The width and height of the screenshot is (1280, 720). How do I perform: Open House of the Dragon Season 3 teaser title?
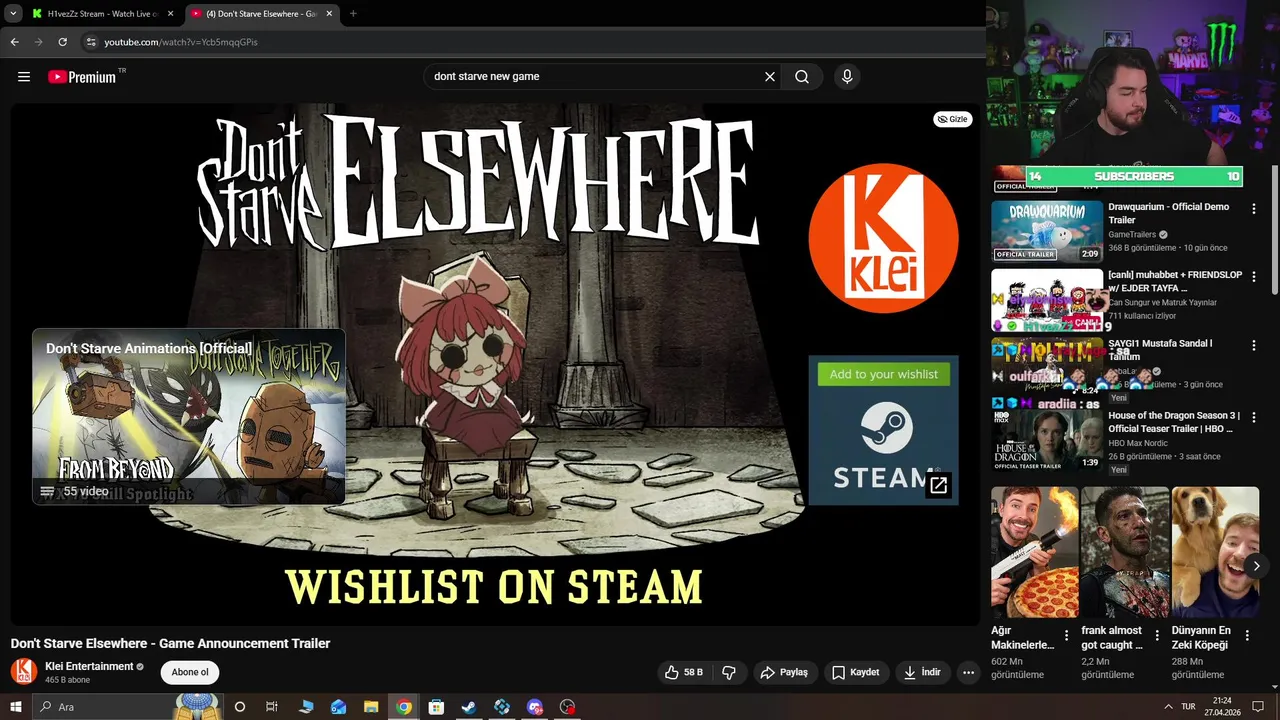pyautogui.click(x=1174, y=422)
